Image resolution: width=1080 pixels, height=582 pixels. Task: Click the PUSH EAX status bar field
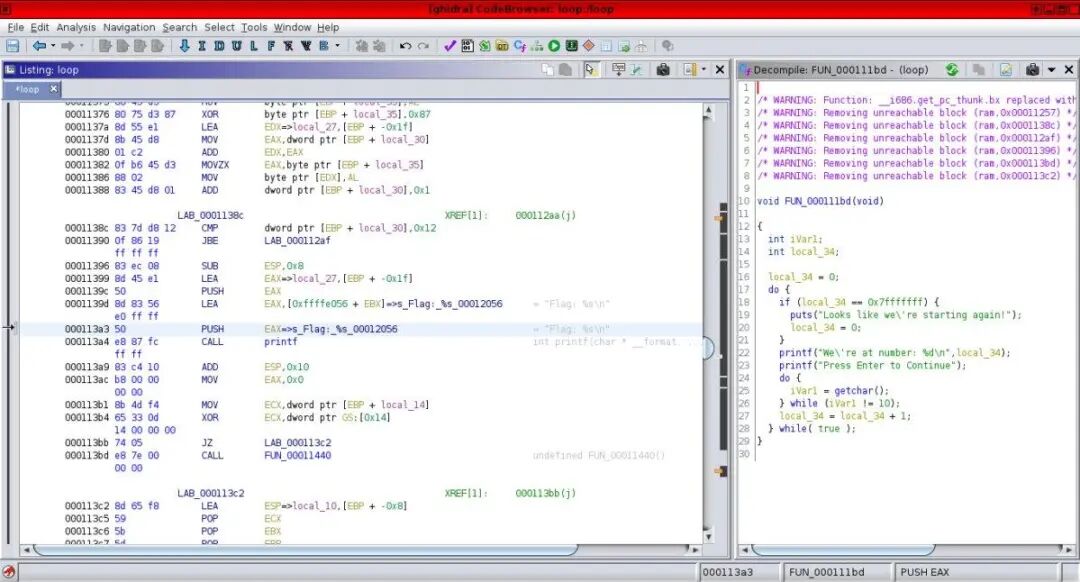pos(975,572)
